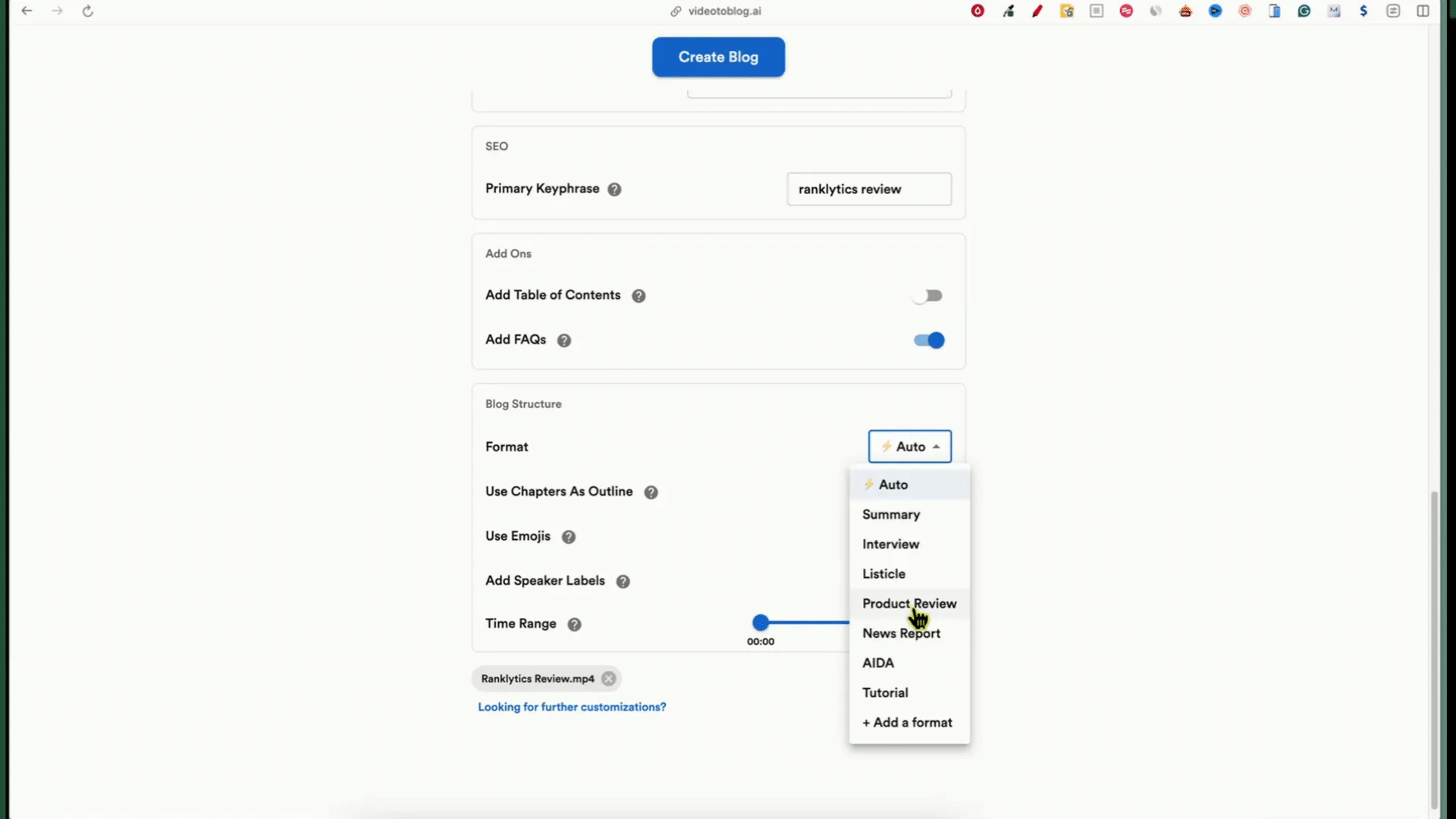Open the eyedropper color picker extension
Image resolution: width=1456 pixels, height=819 pixels.
coord(1008,11)
